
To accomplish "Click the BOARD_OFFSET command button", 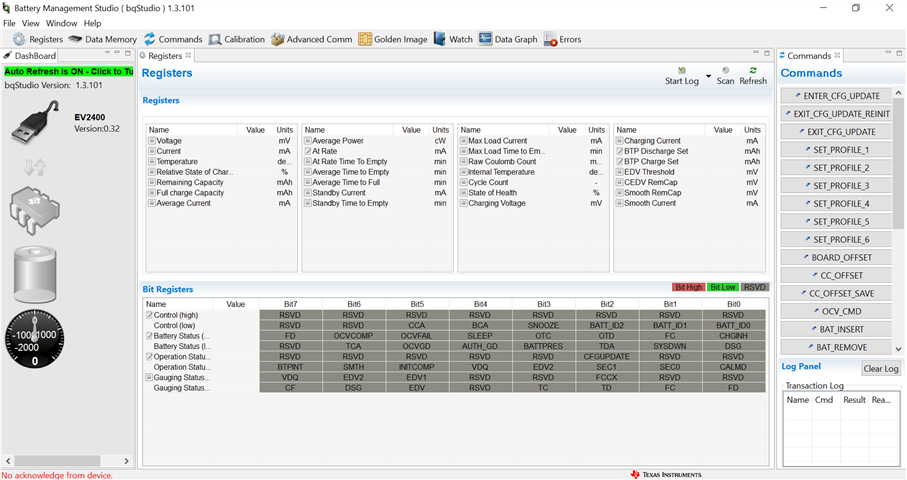I will pyautogui.click(x=835, y=257).
